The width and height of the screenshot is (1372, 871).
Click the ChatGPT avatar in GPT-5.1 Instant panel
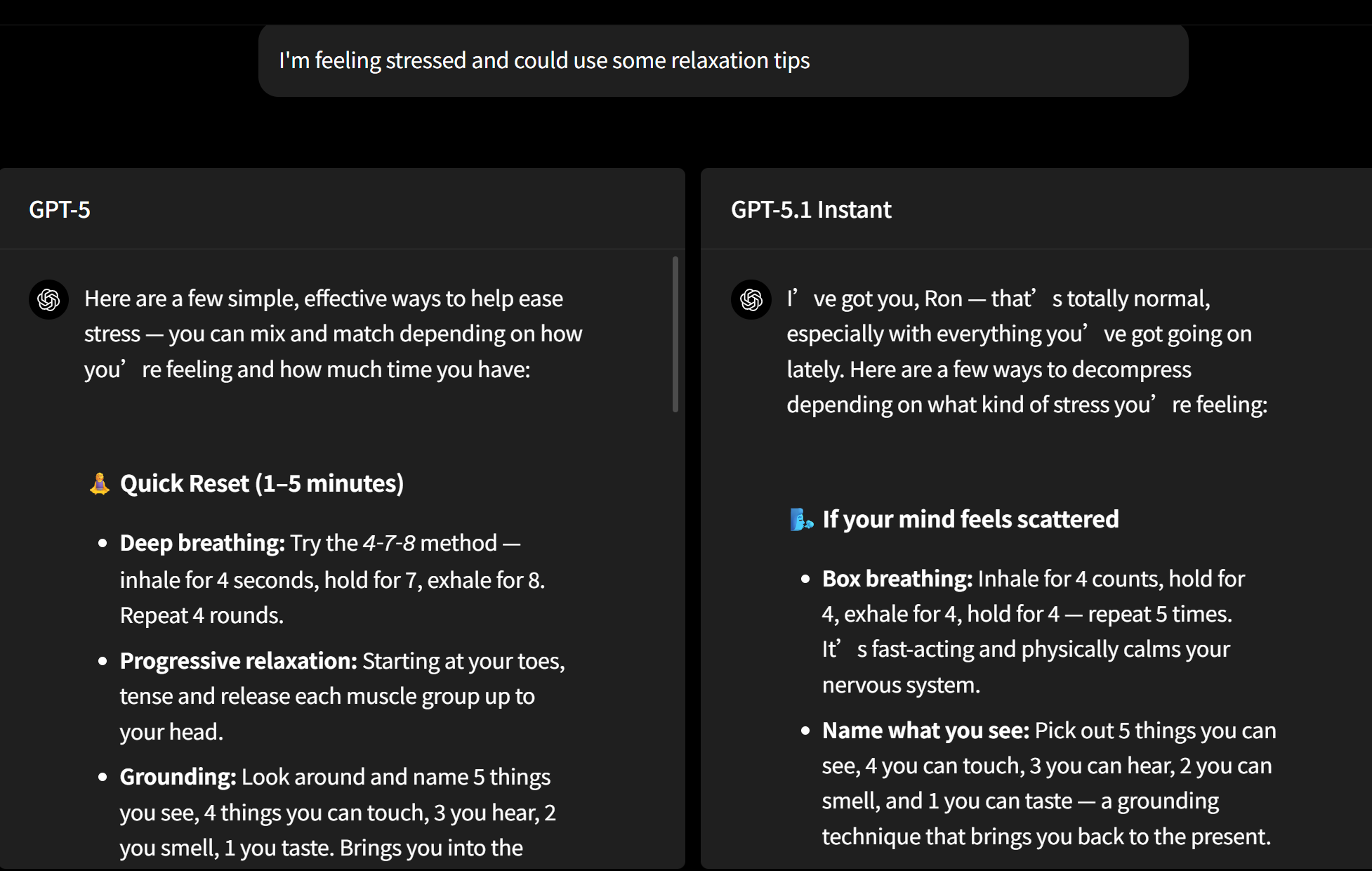751,300
